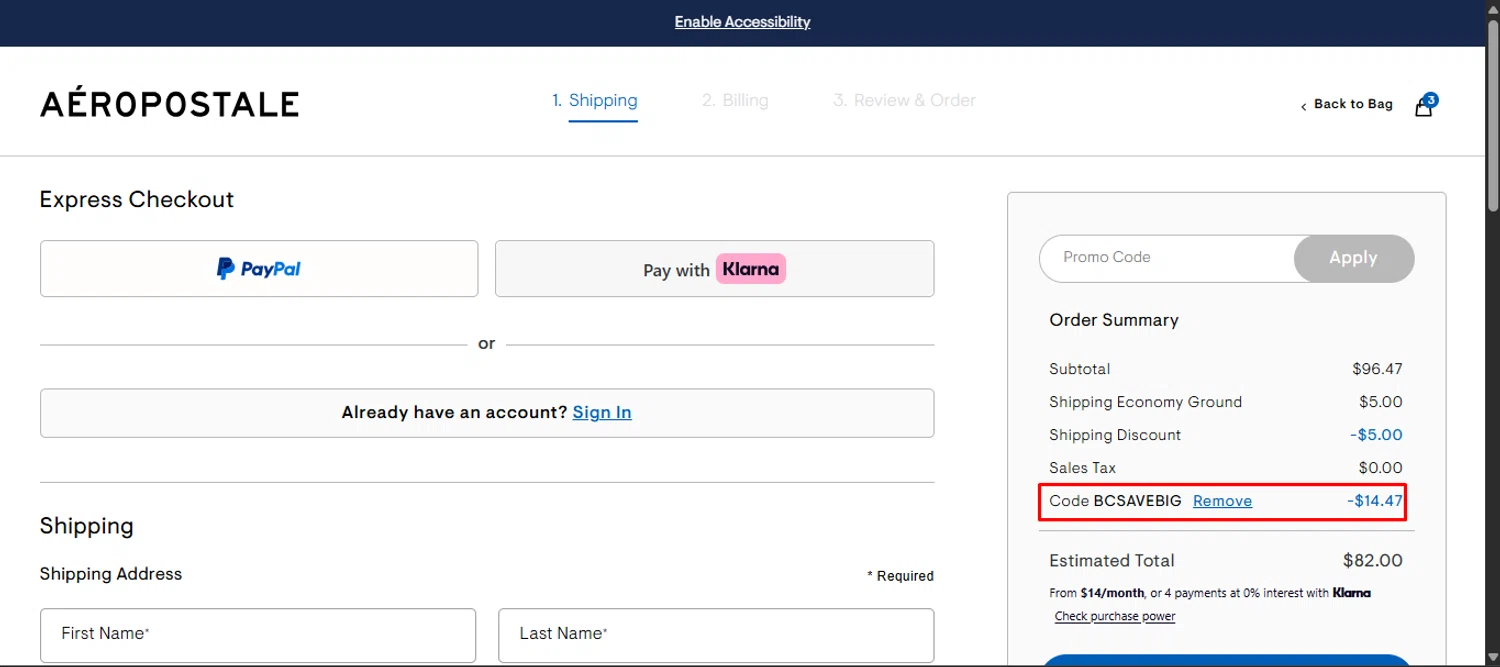This screenshot has width=1500, height=667.
Task: Pay with PayPal express button
Action: 259,268
